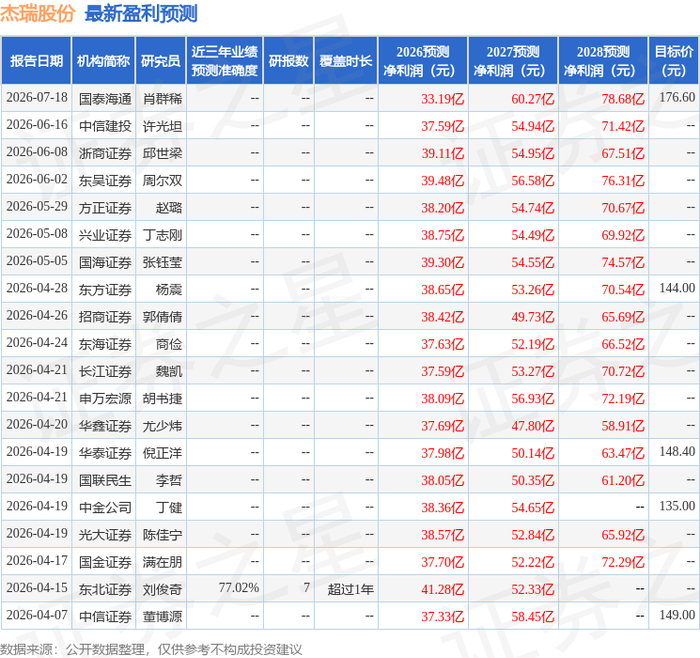
Task: Click the 54.74亿 profit value
Action: coord(533,208)
